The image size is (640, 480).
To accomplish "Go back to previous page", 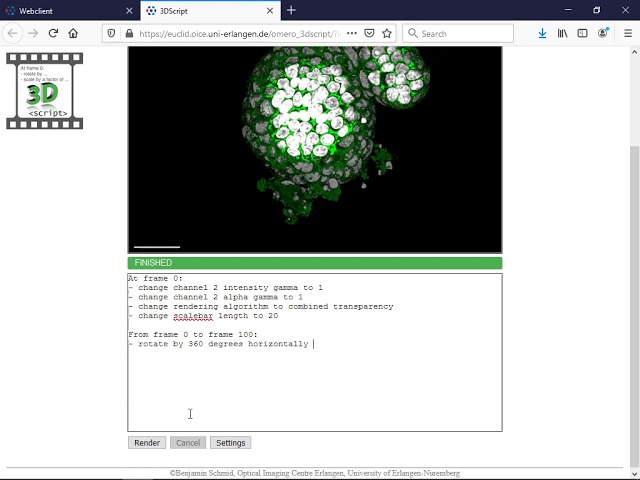I will (x=13, y=33).
